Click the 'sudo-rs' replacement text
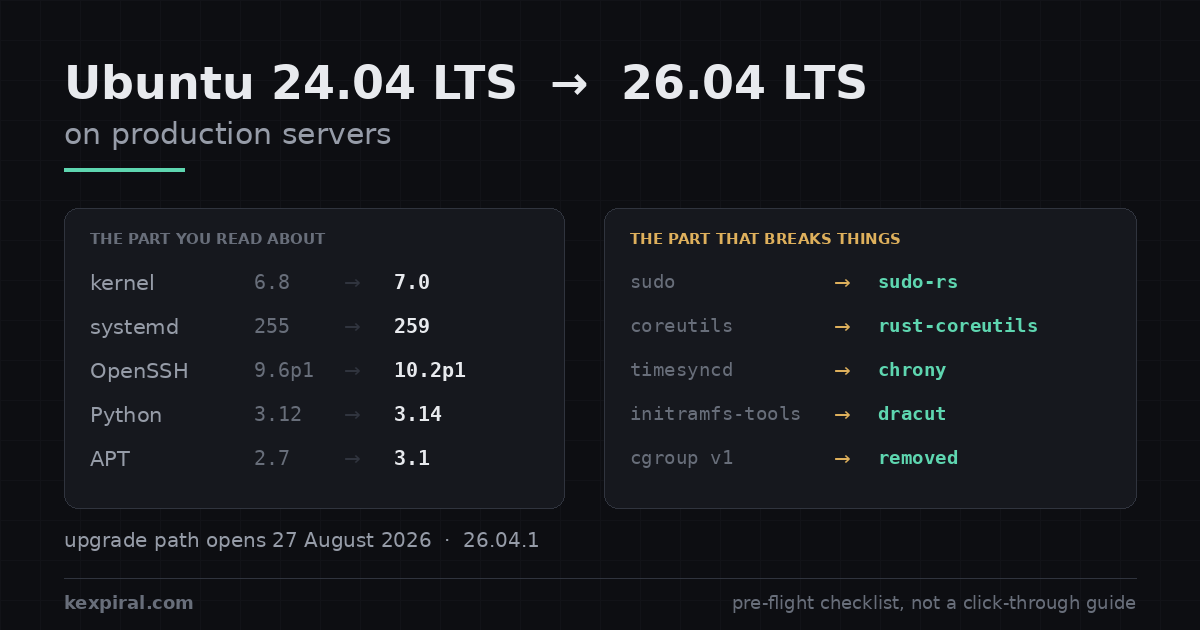The image size is (1200, 630). click(918, 282)
